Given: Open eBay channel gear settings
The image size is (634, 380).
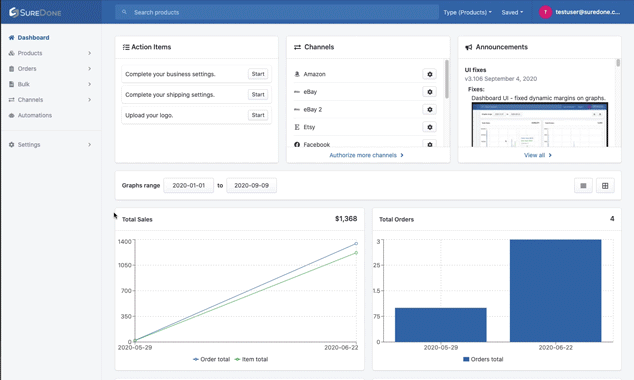Looking at the screenshot, I should click(x=429, y=92).
